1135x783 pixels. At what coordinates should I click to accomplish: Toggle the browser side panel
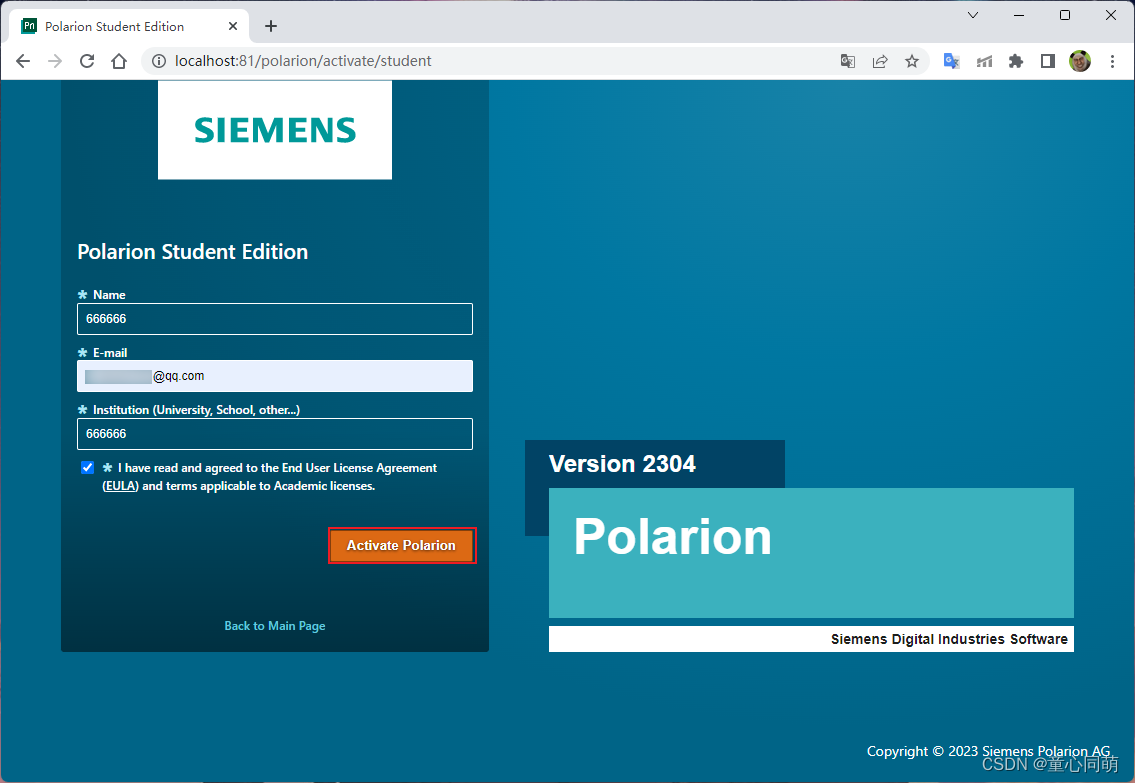pyautogui.click(x=1047, y=62)
